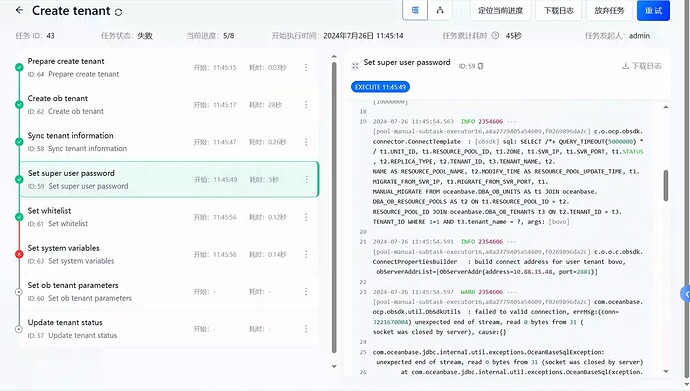Click the 当前进度 5/8 text

(210, 36)
